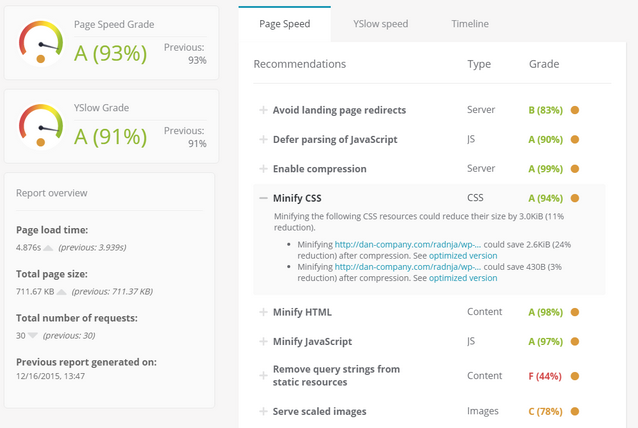This screenshot has height=428, width=638.
Task: Click orange dot on Remove query strings row
Action: [575, 375]
